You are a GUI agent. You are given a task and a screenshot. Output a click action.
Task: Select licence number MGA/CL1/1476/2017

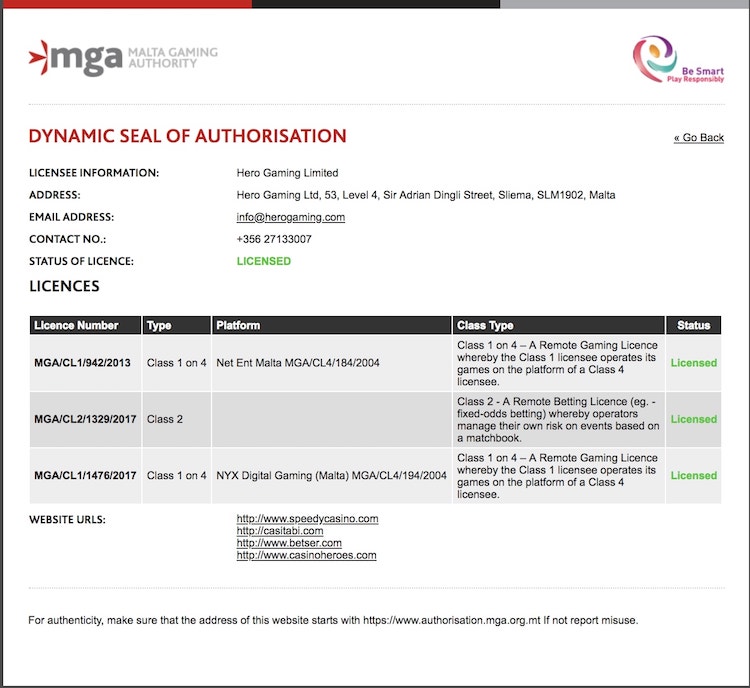85,476
